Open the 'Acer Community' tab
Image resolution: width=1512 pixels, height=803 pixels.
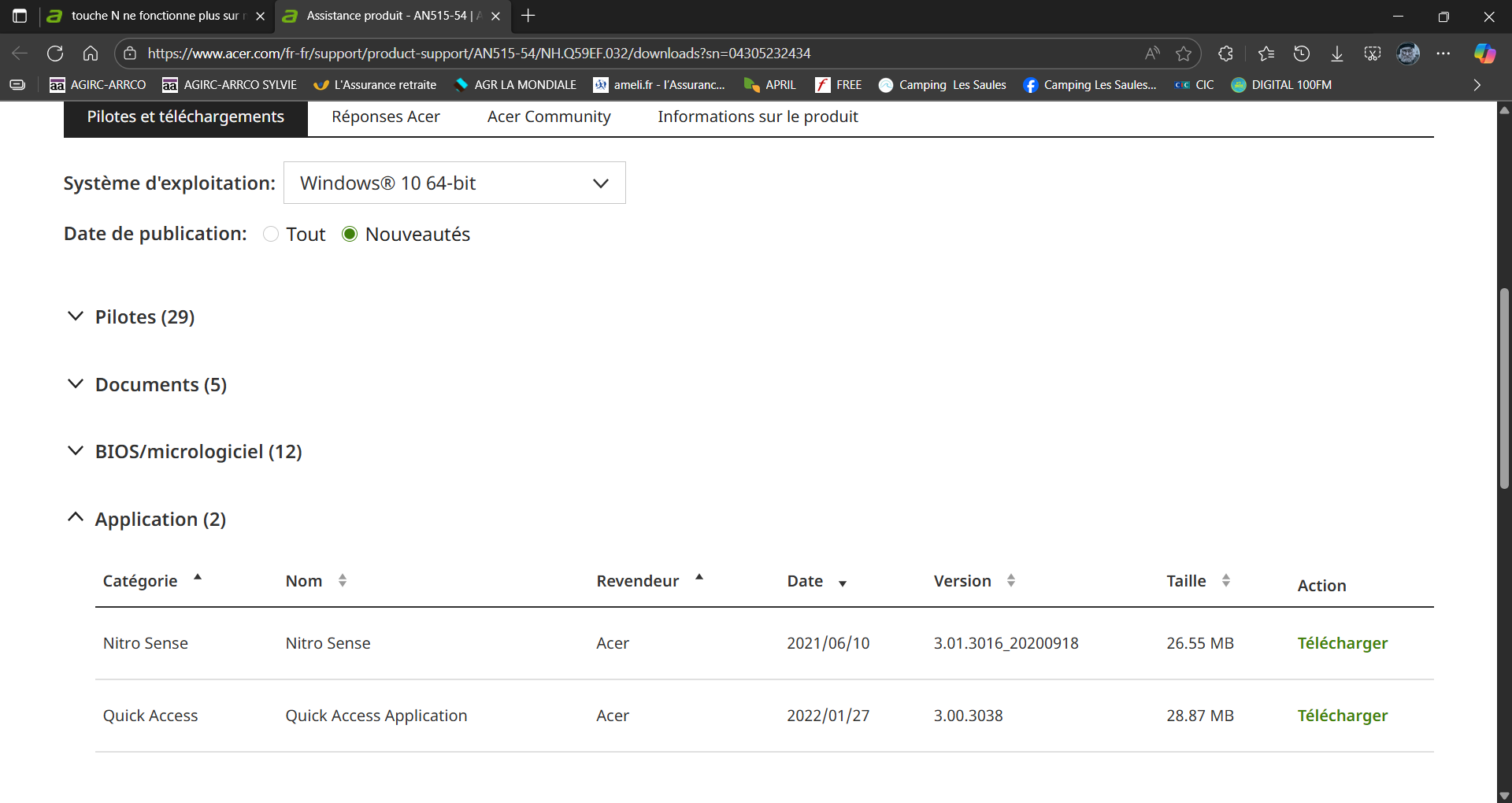[549, 117]
